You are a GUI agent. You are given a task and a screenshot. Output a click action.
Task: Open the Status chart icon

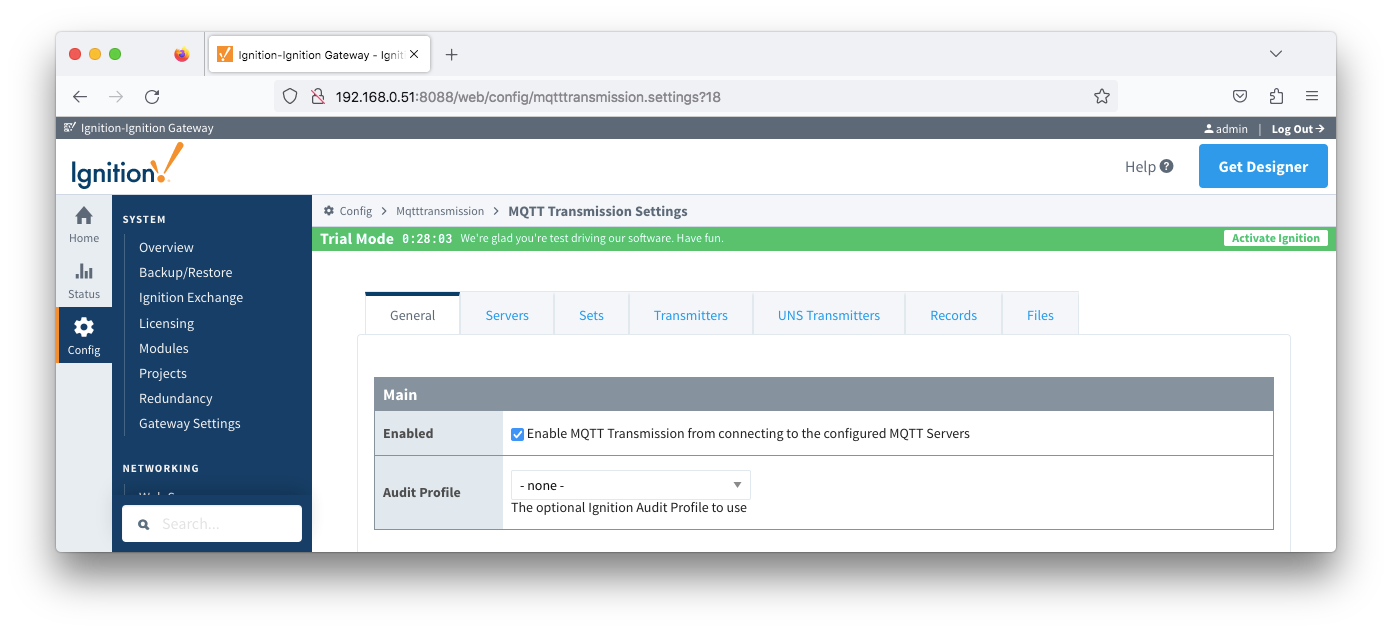coord(84,271)
